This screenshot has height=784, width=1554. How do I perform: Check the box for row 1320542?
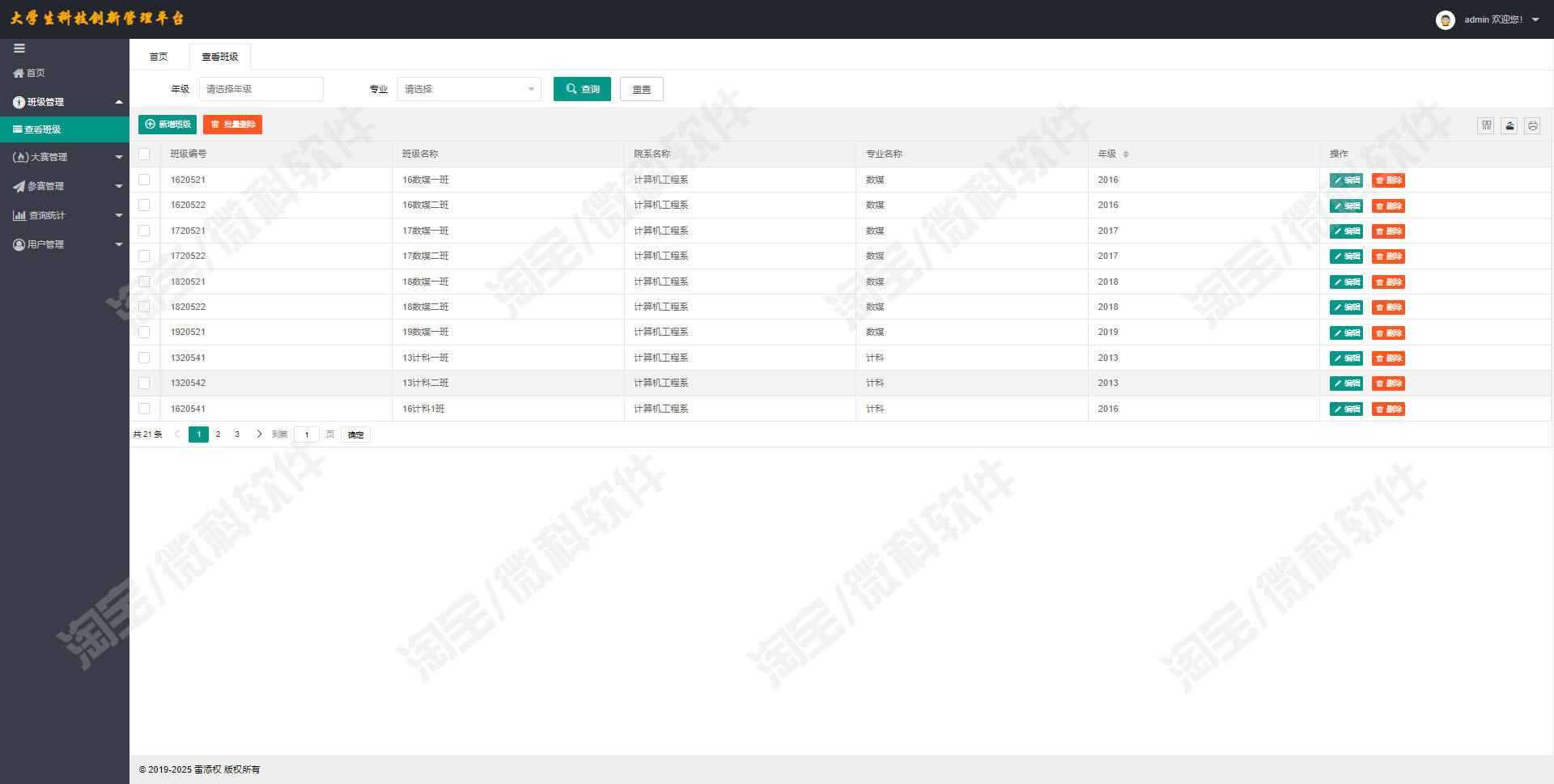point(144,383)
